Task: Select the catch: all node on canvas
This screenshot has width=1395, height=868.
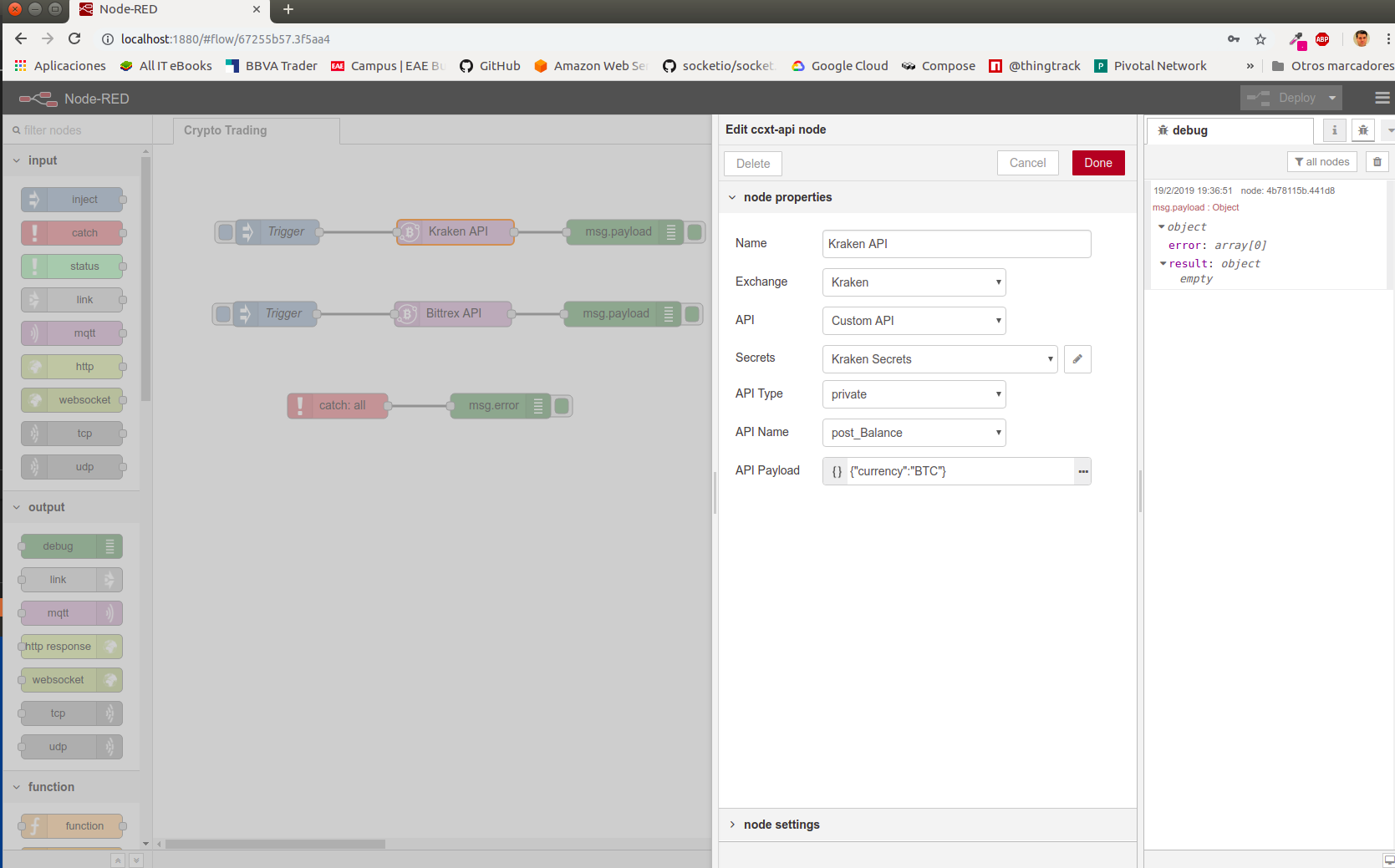Action: (x=339, y=406)
